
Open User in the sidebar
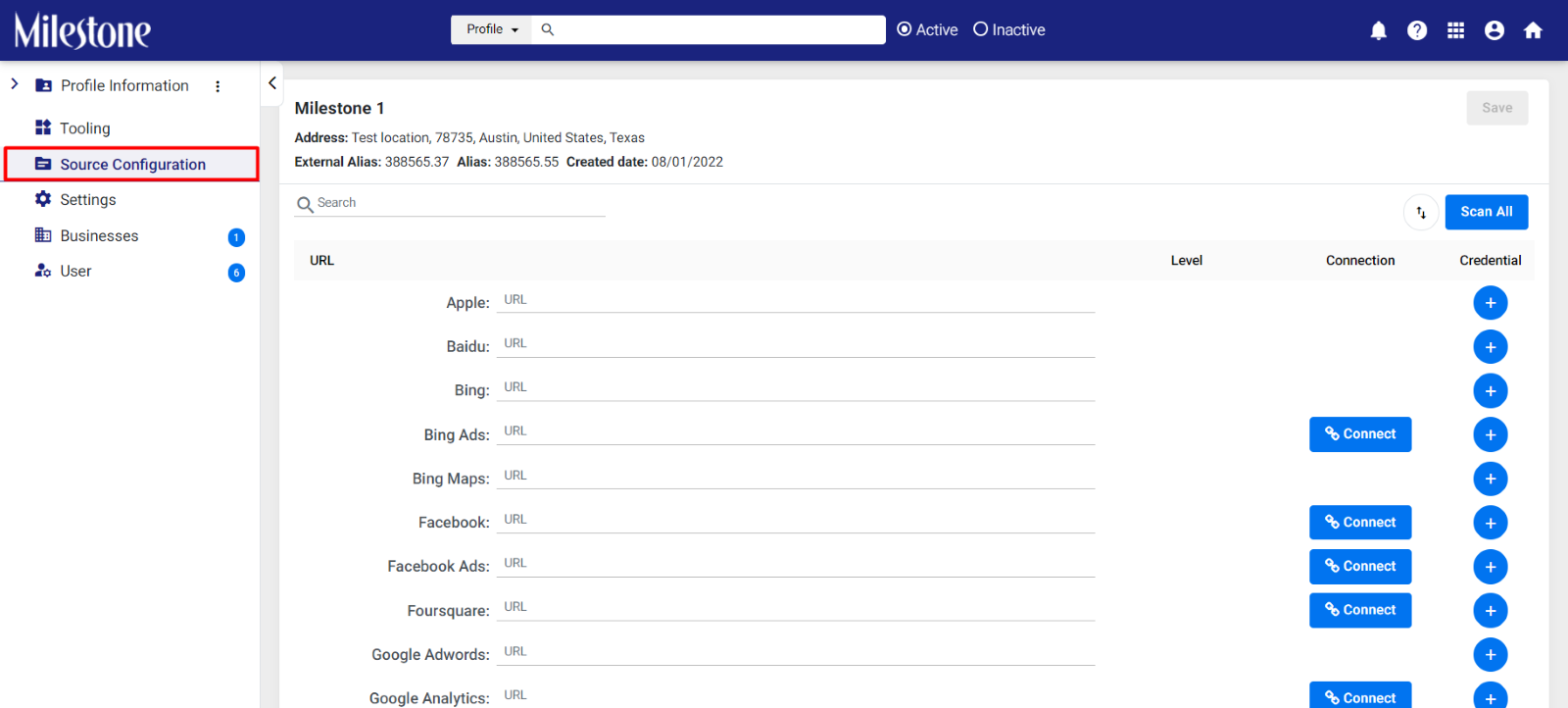click(x=75, y=272)
